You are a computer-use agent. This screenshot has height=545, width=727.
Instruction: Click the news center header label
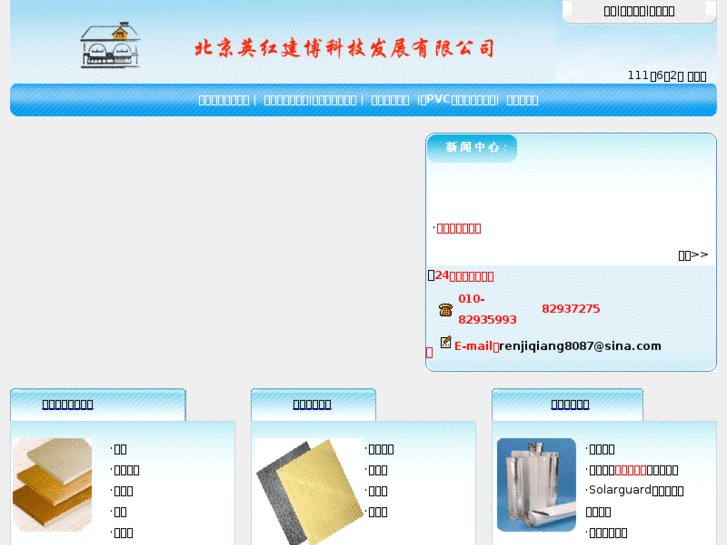(476, 147)
